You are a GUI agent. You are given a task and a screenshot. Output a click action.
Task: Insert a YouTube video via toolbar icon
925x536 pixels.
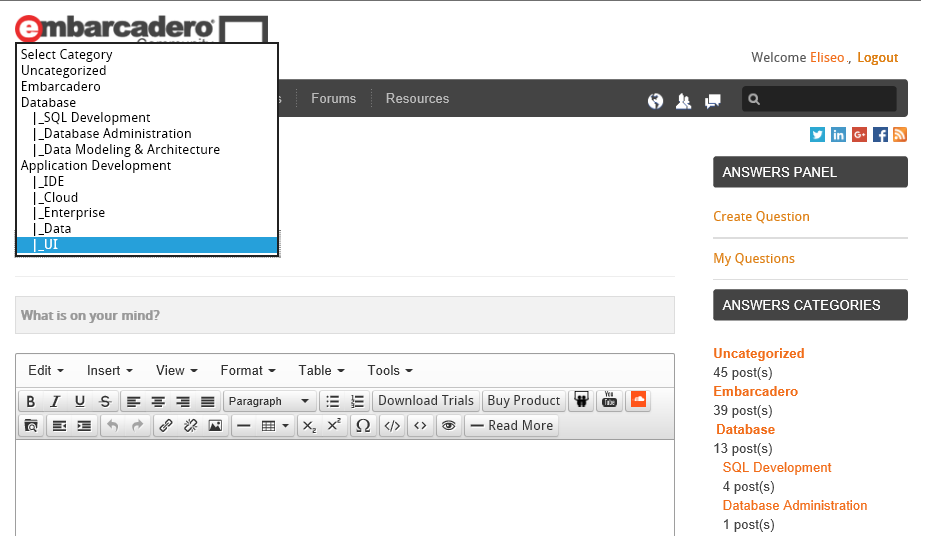click(608, 401)
